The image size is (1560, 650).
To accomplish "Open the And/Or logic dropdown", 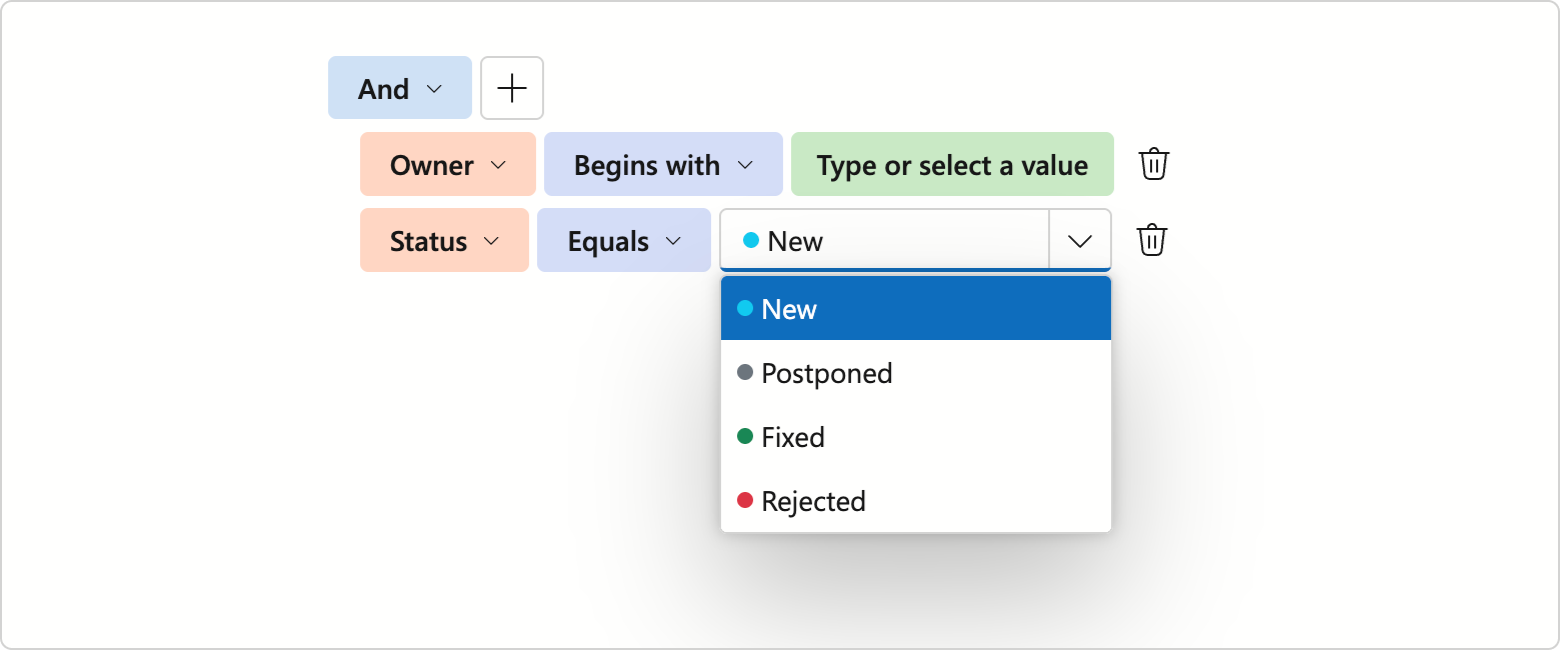I will point(399,88).
